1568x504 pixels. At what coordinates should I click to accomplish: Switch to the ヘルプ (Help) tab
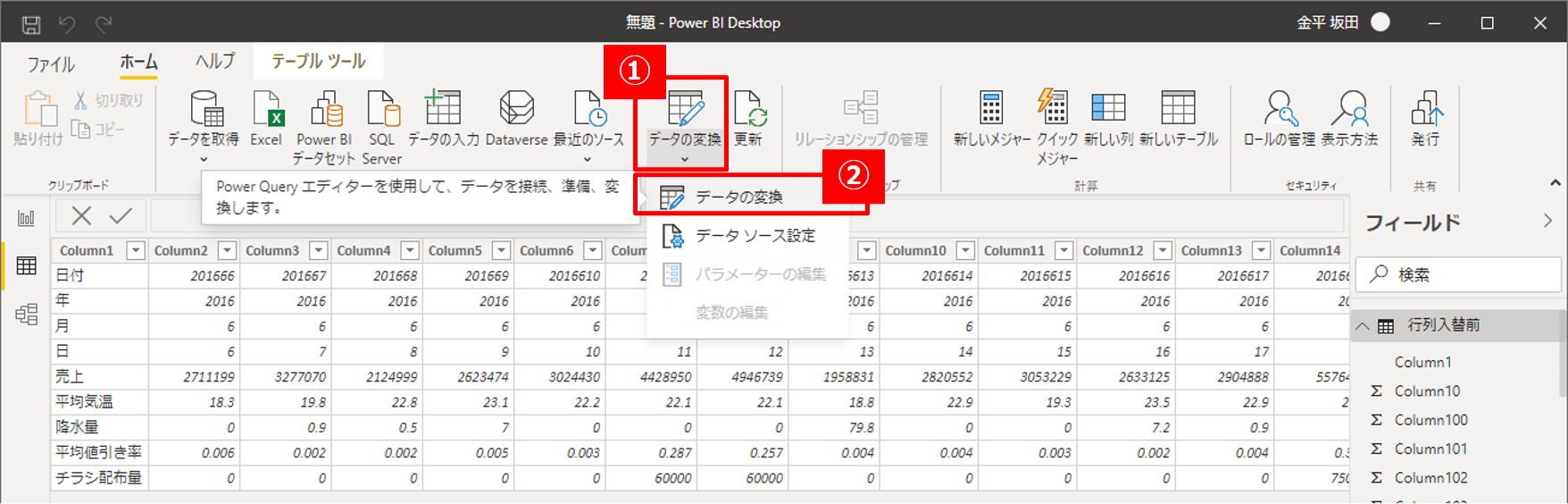[x=215, y=62]
